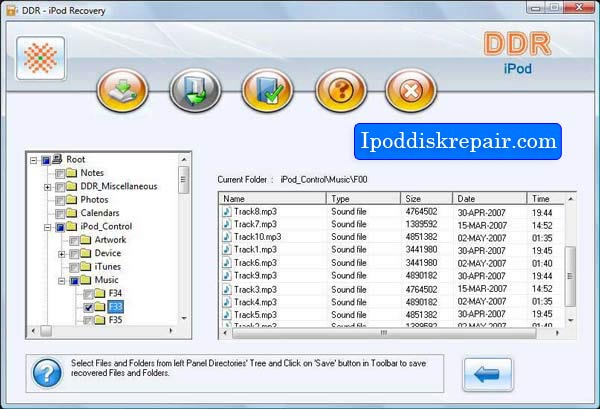This screenshot has width=600, height=409.
Task: Click the Photos folder icon
Action: click(x=72, y=200)
